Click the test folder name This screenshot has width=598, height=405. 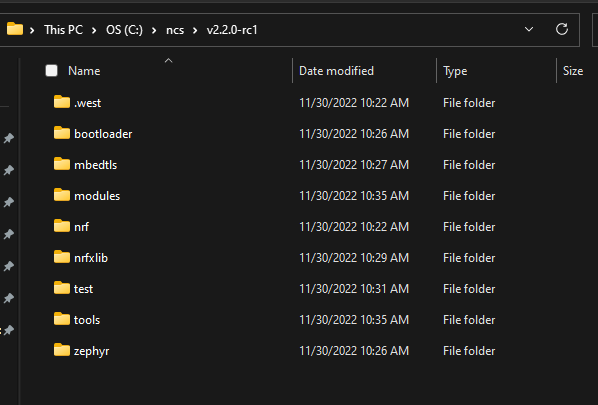84,289
